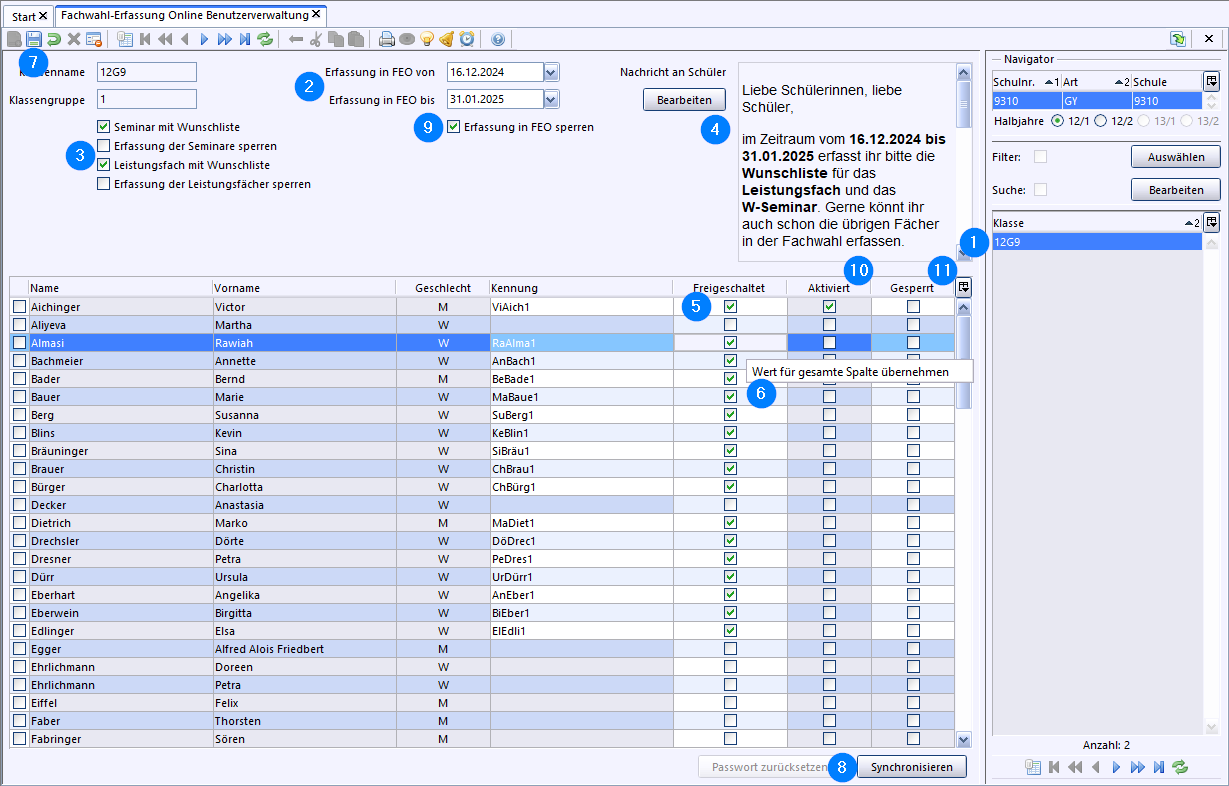Viewport: 1229px width, 786px height.
Task: Click the Synchronisieren button
Action: click(912, 767)
